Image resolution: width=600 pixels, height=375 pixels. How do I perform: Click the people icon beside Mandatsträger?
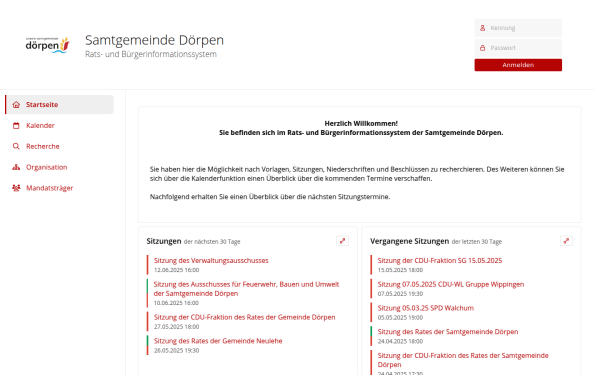click(x=16, y=188)
